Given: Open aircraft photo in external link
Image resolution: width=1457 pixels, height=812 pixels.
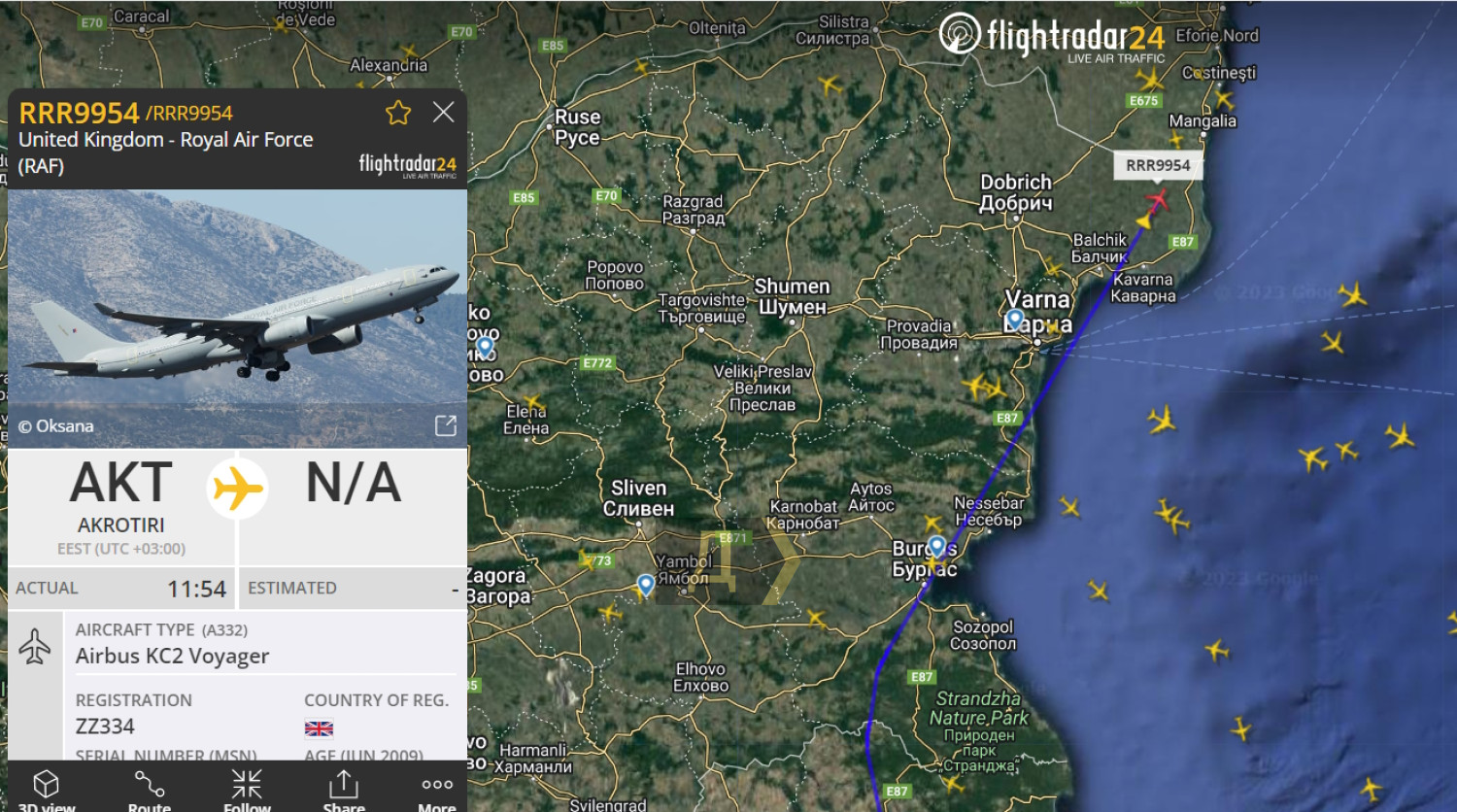Looking at the screenshot, I should [446, 425].
